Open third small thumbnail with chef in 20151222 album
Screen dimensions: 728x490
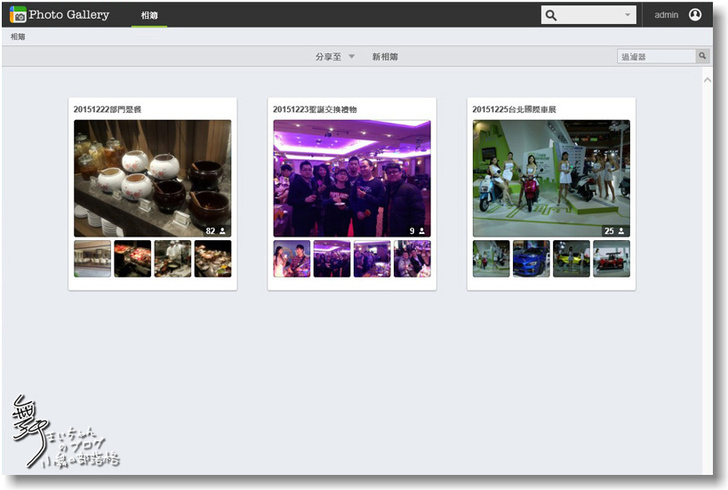172,259
